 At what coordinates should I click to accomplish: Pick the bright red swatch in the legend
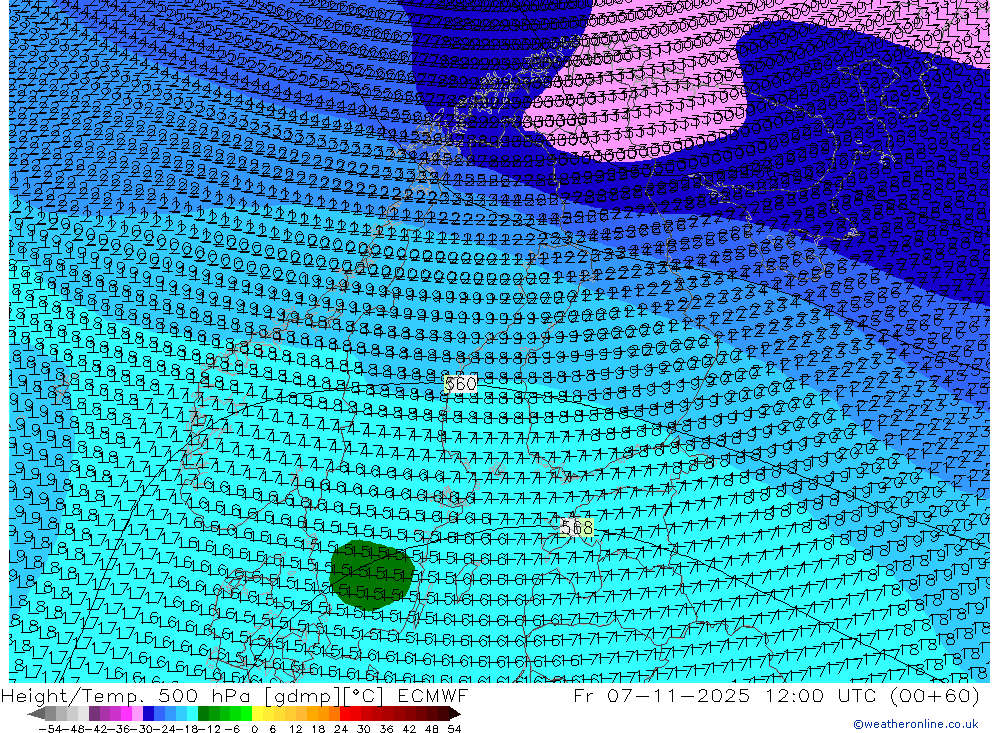(x=345, y=714)
